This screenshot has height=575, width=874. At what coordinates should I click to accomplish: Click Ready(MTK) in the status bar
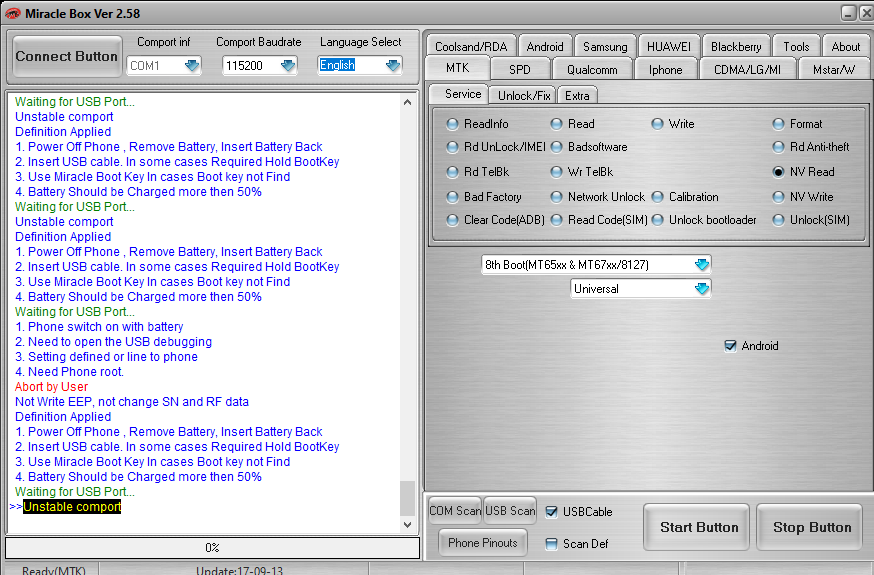[54, 570]
